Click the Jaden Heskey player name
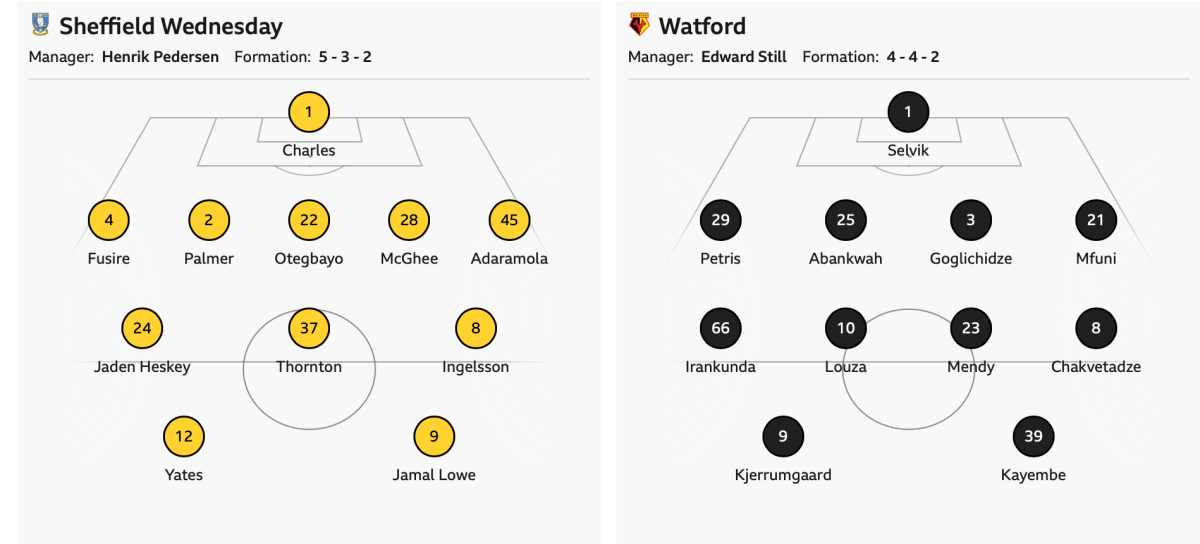The image size is (1200, 544). [x=142, y=367]
